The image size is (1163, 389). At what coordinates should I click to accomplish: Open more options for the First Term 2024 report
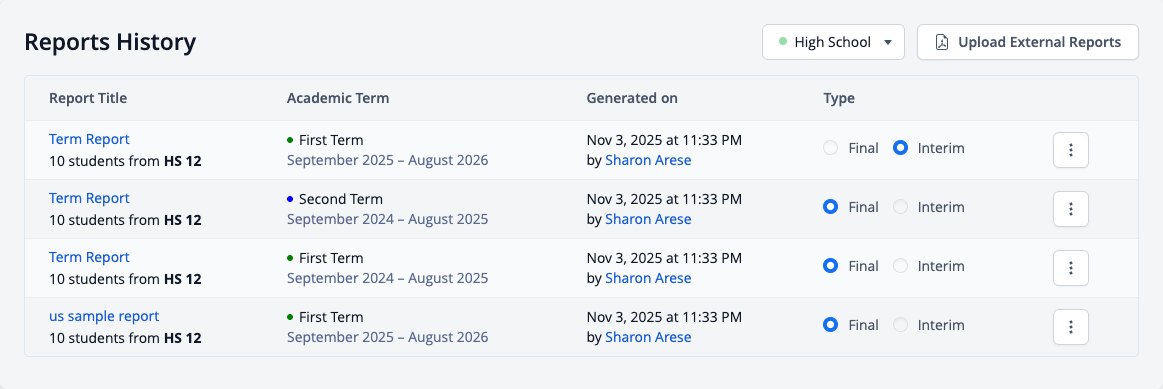pyautogui.click(x=1070, y=268)
